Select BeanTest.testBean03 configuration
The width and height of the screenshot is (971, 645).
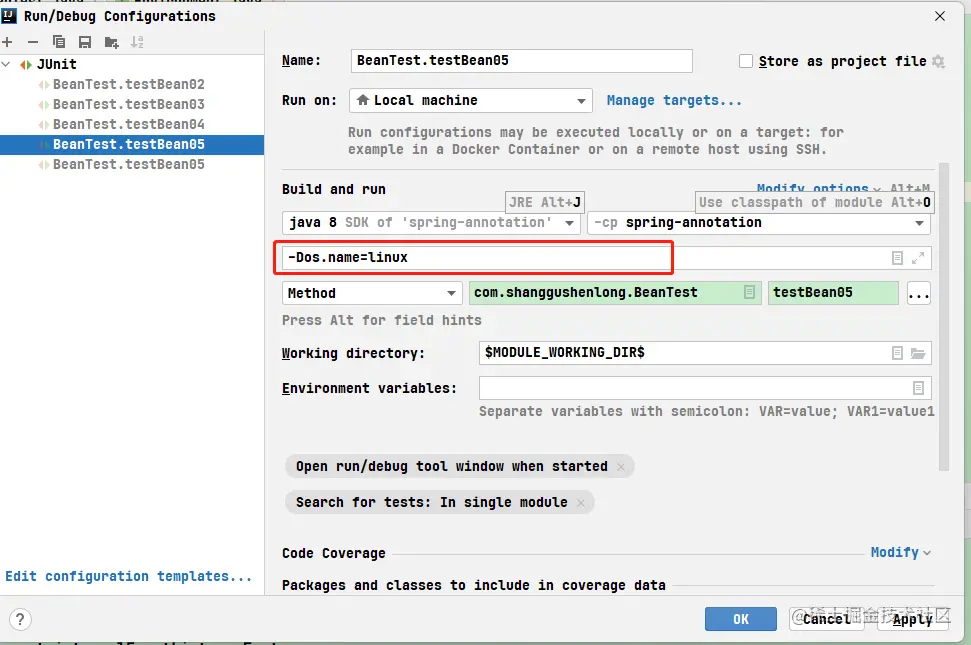(x=128, y=104)
